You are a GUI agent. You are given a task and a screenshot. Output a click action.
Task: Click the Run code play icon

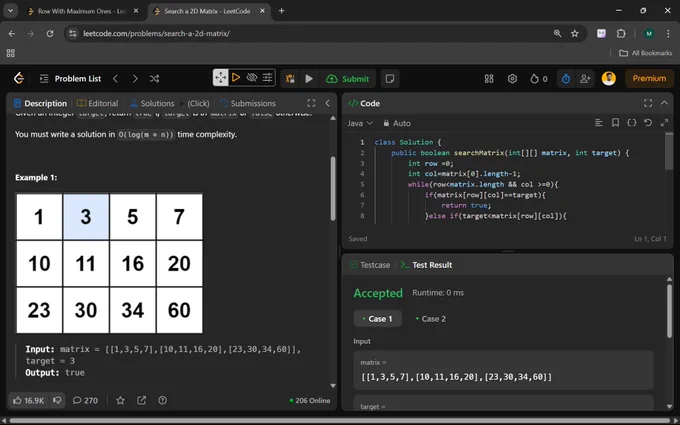[x=309, y=78]
